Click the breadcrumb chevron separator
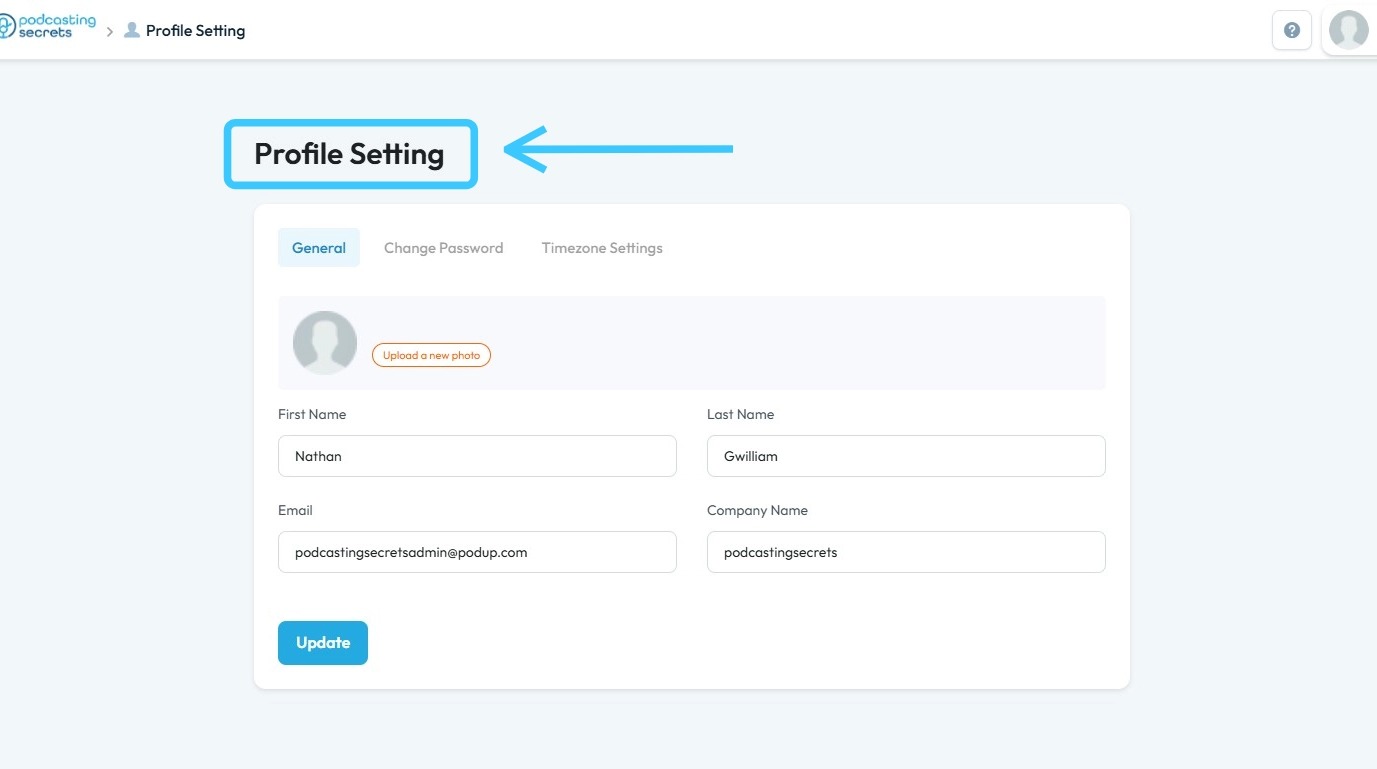This screenshot has height=769, width=1377. (x=110, y=31)
